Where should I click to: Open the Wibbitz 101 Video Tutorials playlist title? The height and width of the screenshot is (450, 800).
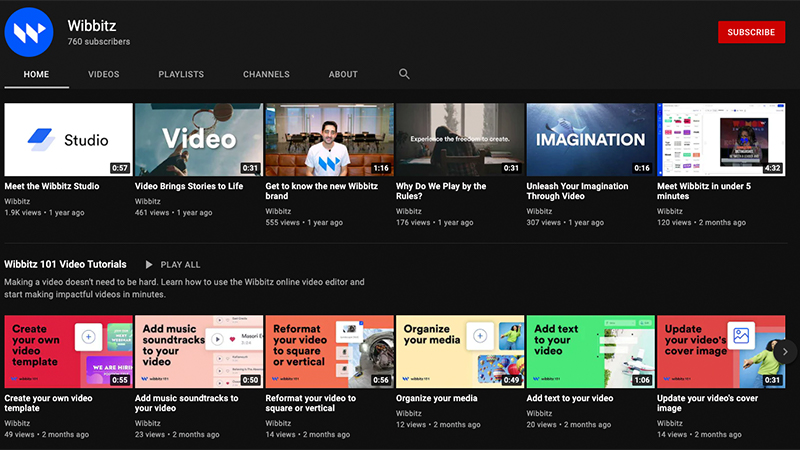[65, 264]
